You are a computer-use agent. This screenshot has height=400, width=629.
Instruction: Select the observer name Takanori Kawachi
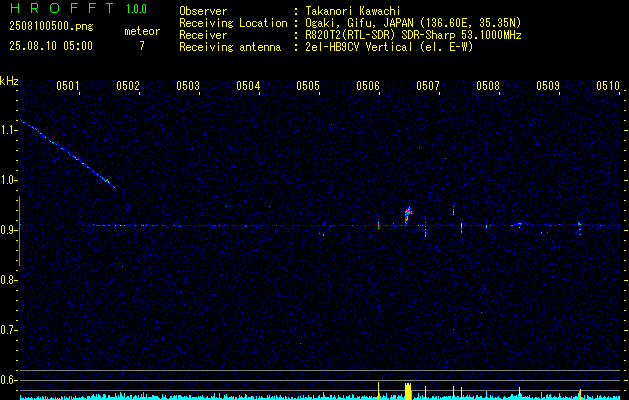(352, 11)
